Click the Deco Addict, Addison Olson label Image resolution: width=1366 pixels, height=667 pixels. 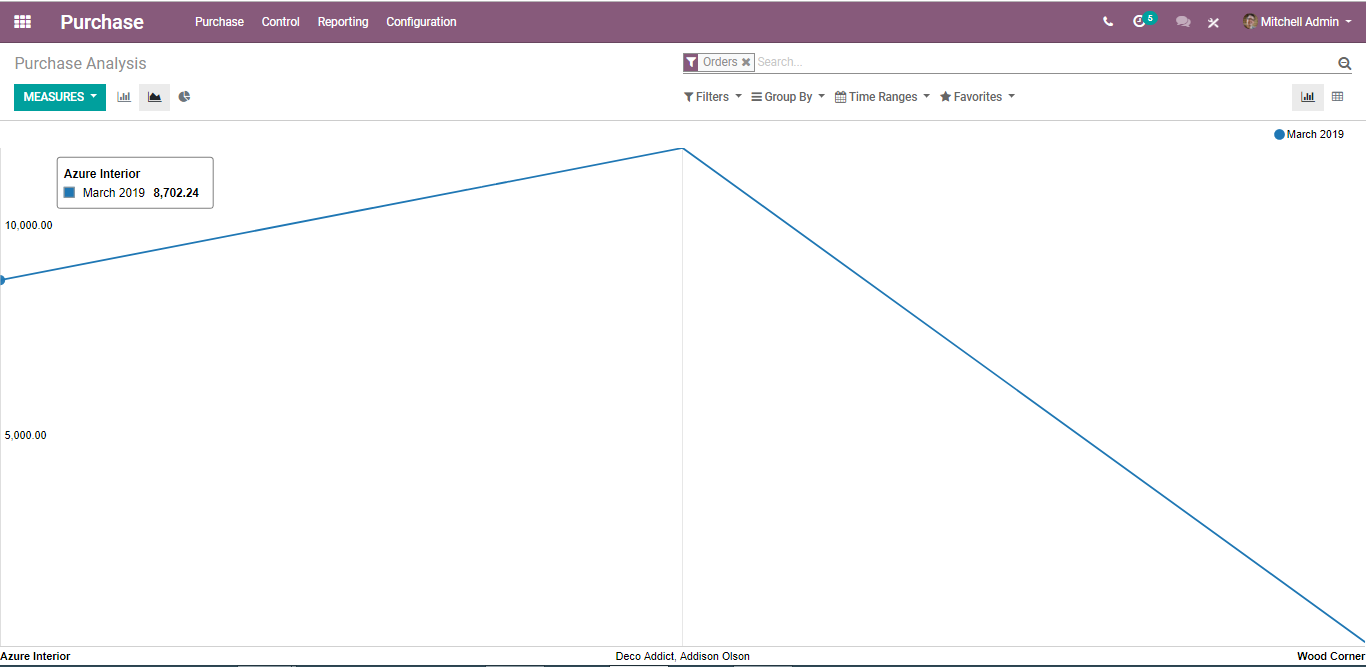click(x=682, y=656)
